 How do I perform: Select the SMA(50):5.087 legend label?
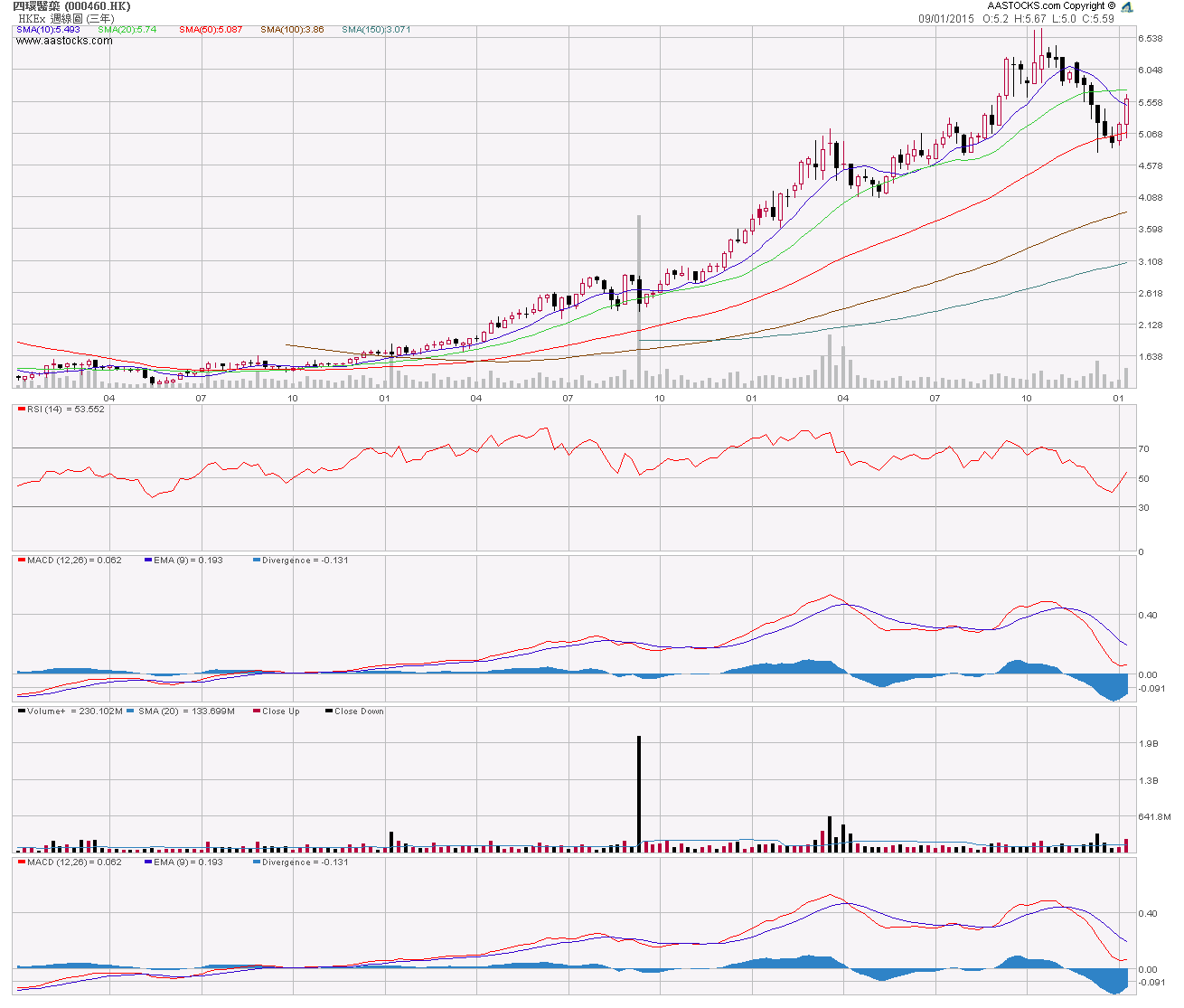pos(211,30)
